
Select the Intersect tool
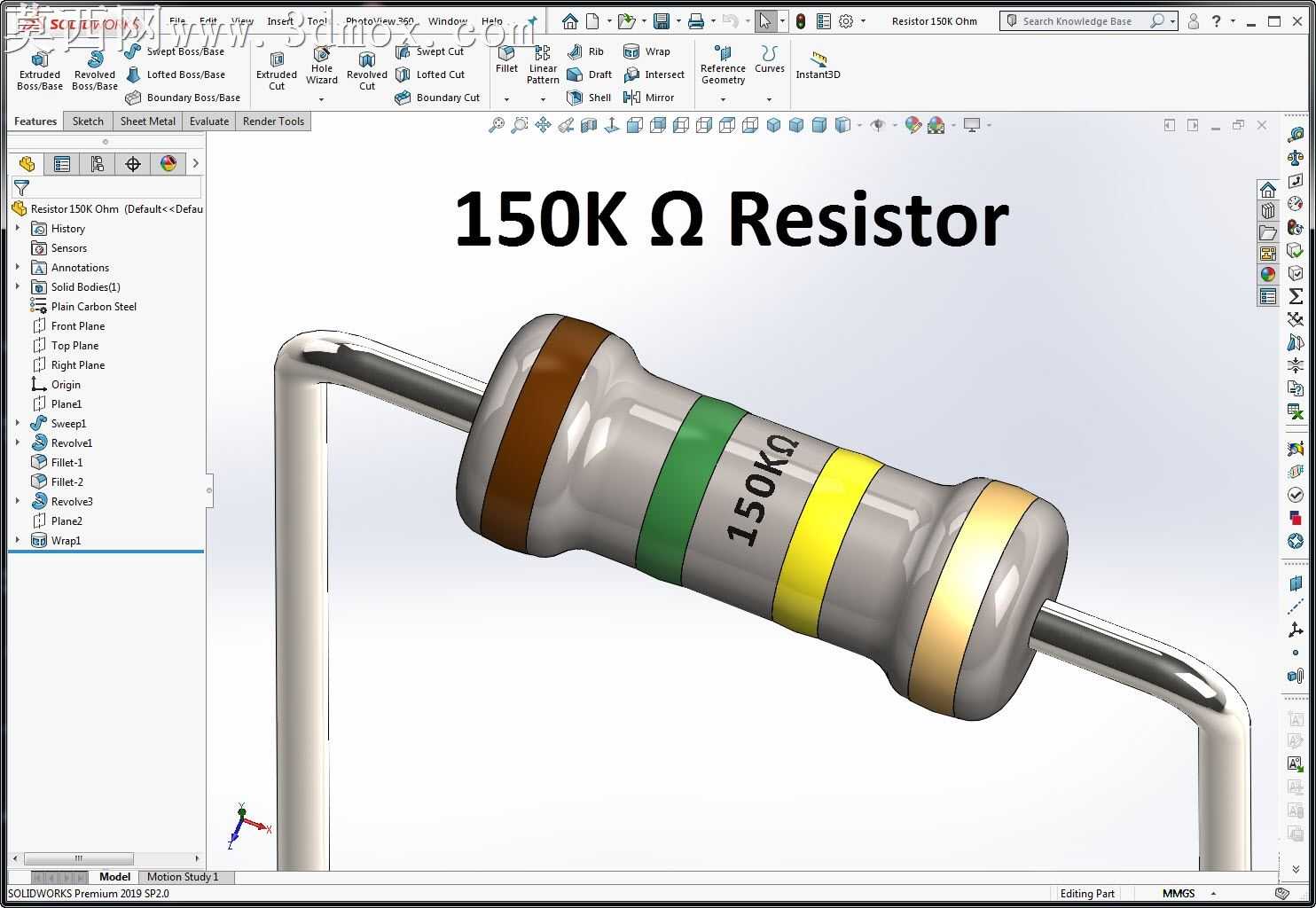pos(654,74)
